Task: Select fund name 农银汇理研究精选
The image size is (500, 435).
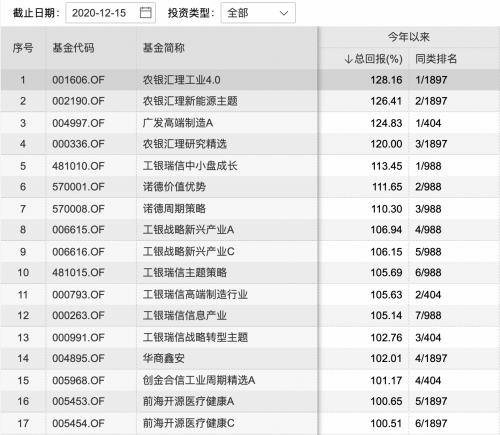Action: coord(185,144)
